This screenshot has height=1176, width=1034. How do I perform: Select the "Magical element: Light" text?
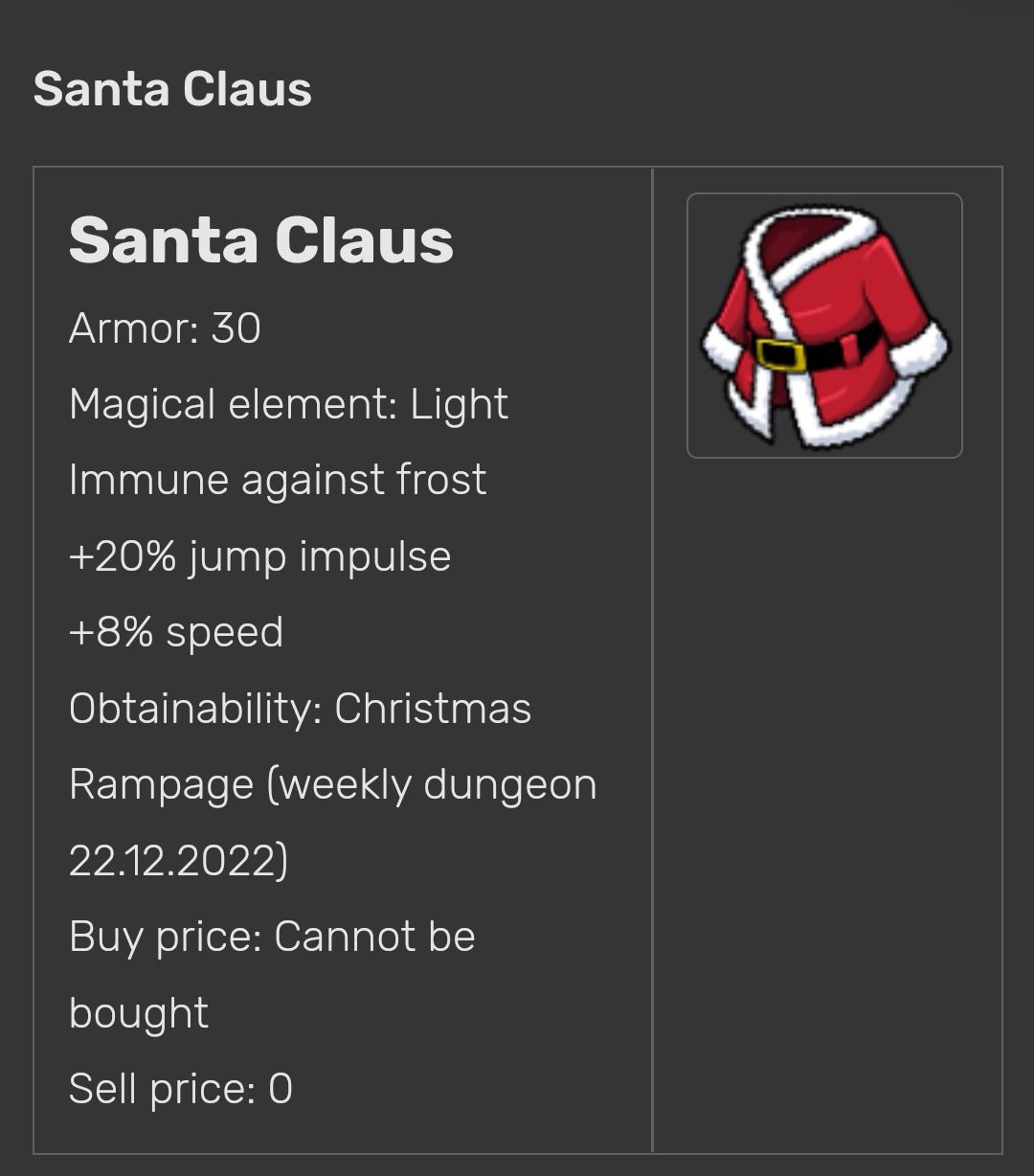pyautogui.click(x=288, y=404)
